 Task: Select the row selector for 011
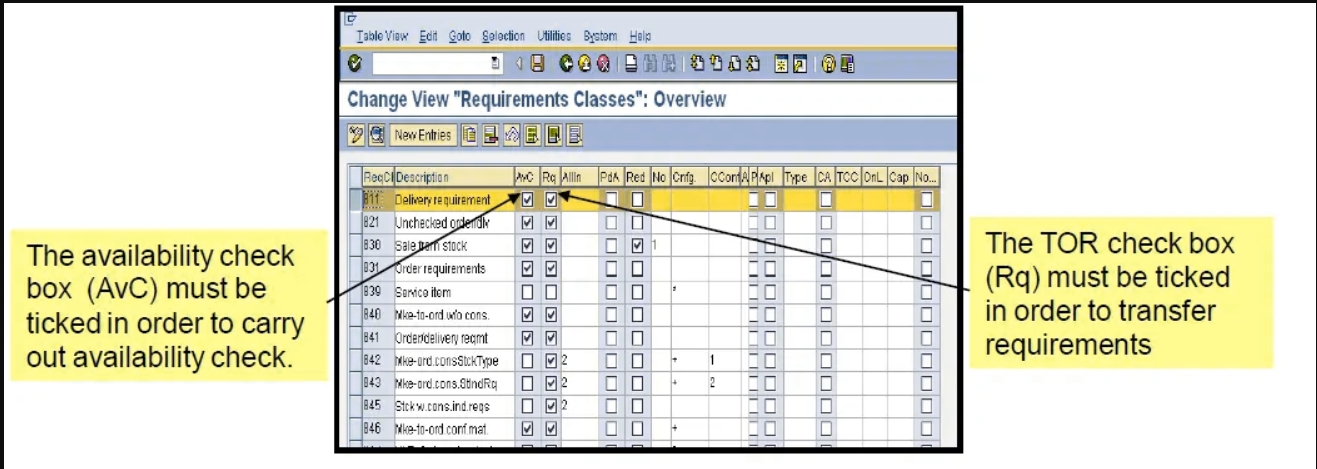(354, 200)
